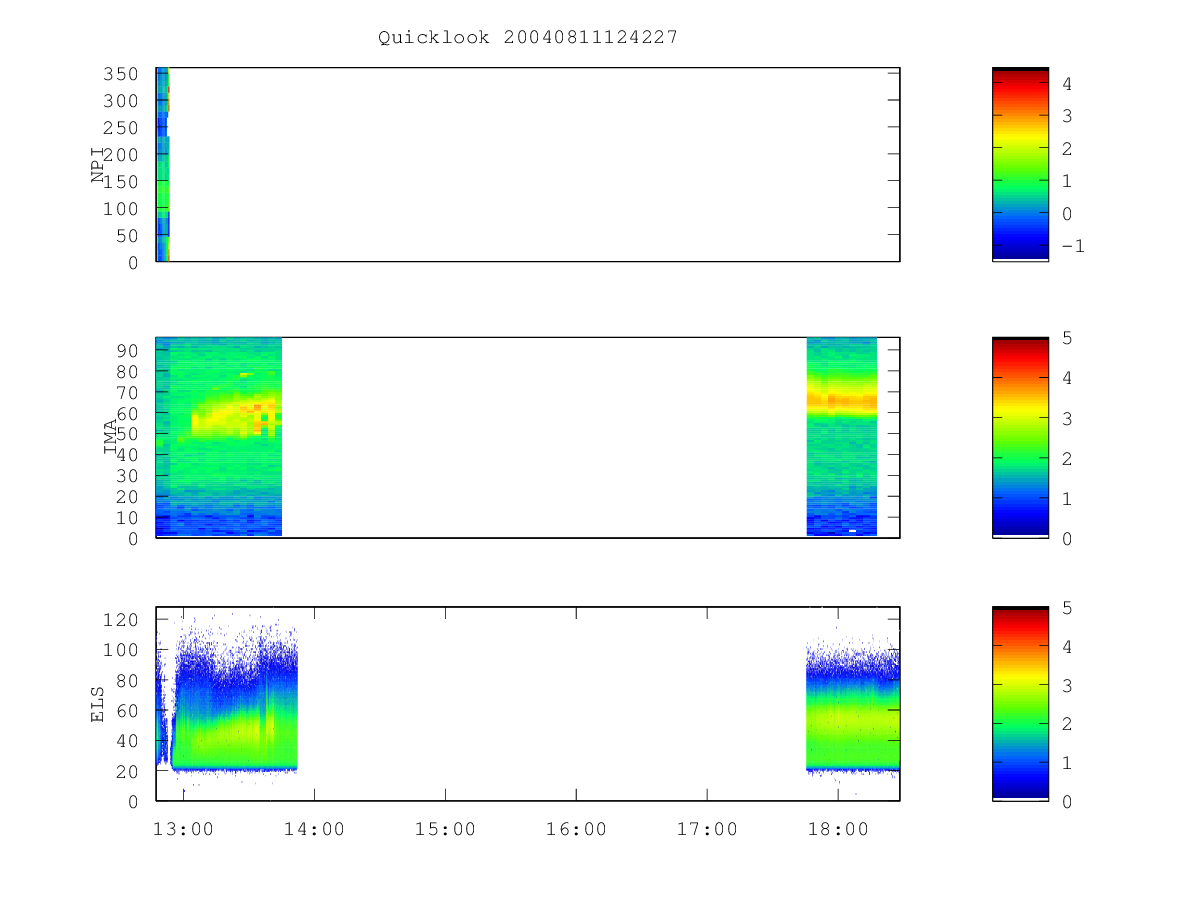Screen dimensions: 1200x900
Task: Click the 5 label on ELS colorbar
Action: (1067, 608)
